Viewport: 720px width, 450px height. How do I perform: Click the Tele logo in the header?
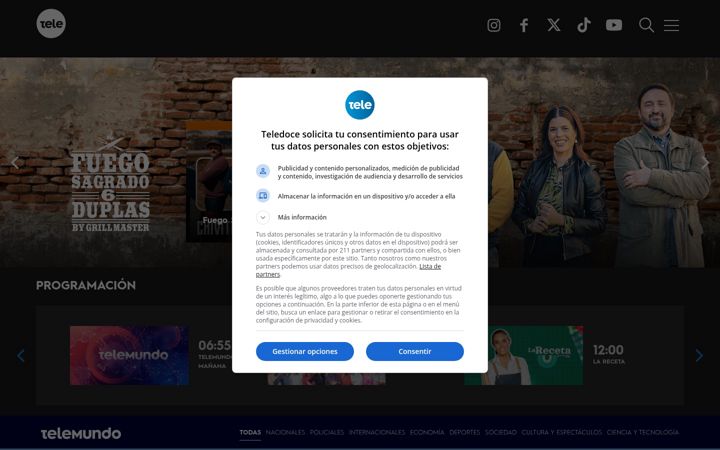point(51,23)
